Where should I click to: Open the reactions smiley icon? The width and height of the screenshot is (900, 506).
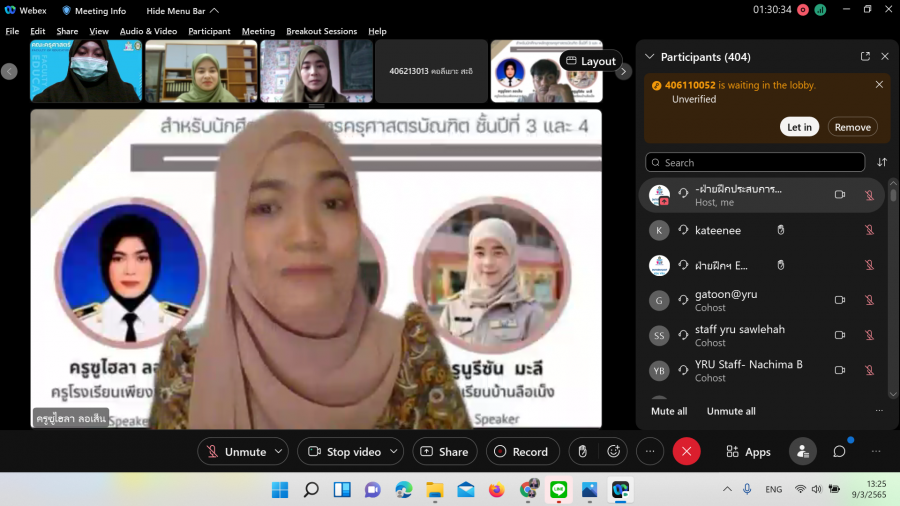click(614, 452)
